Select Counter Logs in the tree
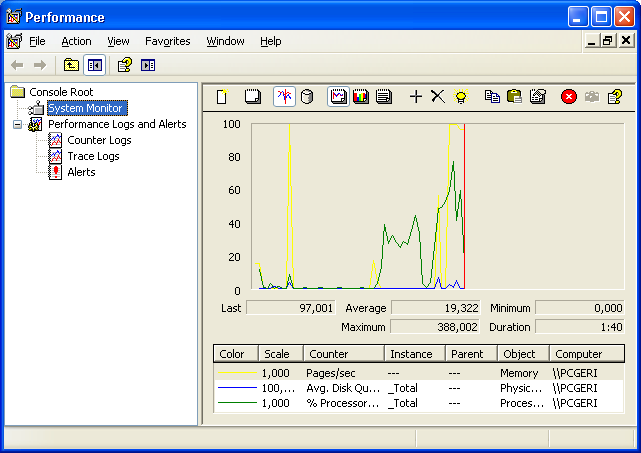The height and width of the screenshot is (453, 641). click(x=99, y=140)
